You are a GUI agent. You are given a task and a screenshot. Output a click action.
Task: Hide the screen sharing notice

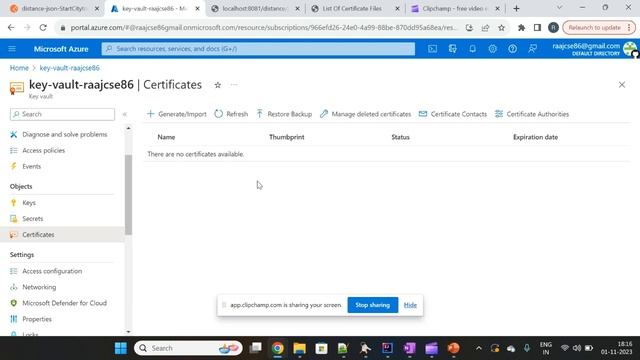point(410,305)
